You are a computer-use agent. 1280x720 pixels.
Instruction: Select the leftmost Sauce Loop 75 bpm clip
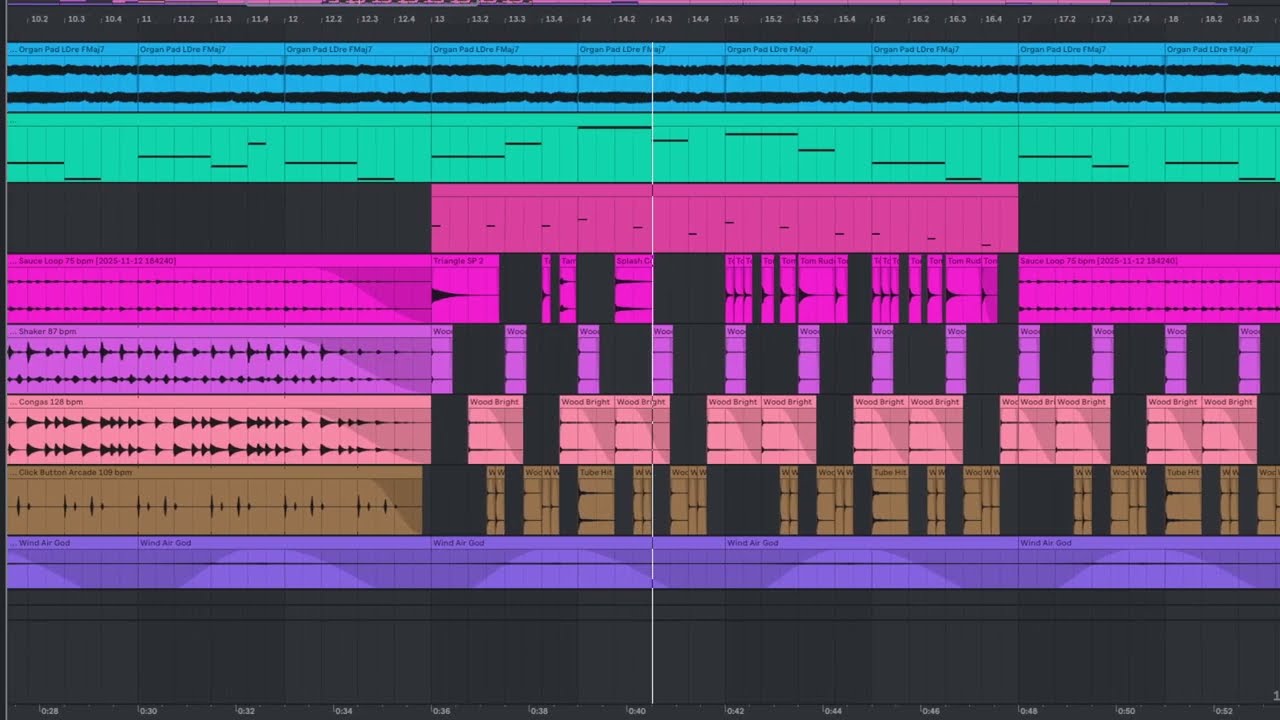[219, 289]
